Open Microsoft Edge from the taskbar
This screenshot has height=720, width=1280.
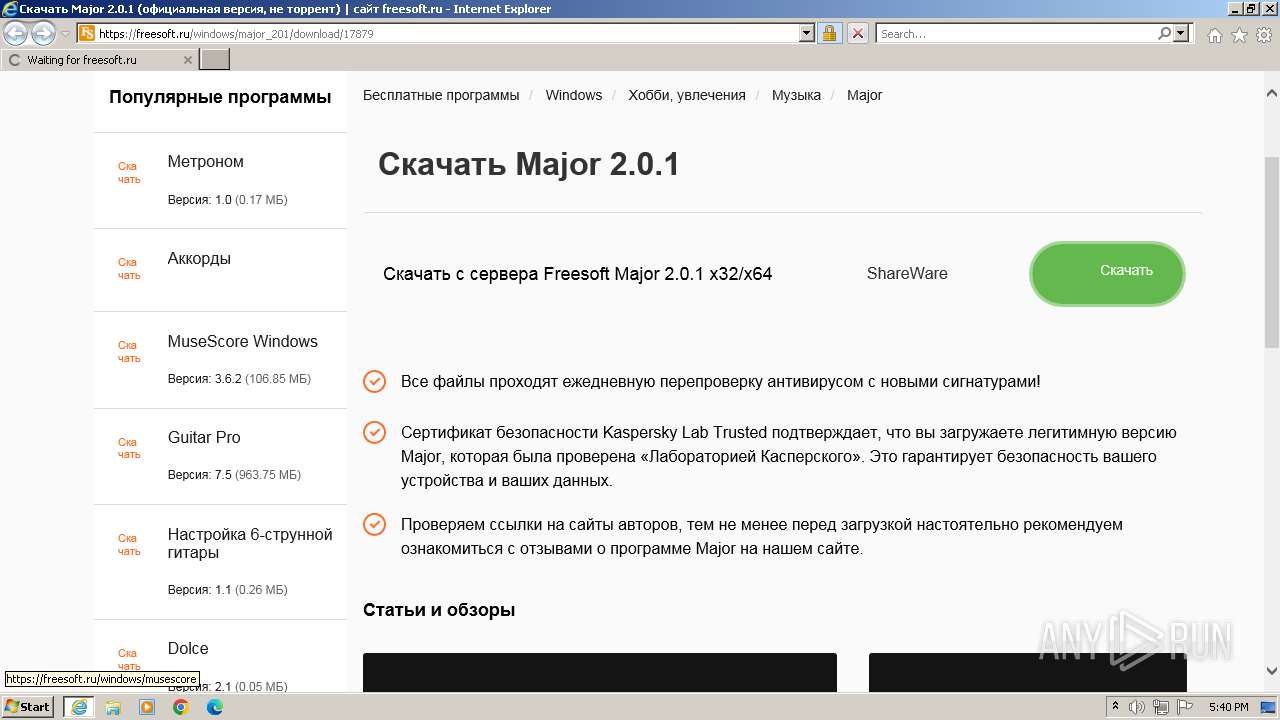215,707
